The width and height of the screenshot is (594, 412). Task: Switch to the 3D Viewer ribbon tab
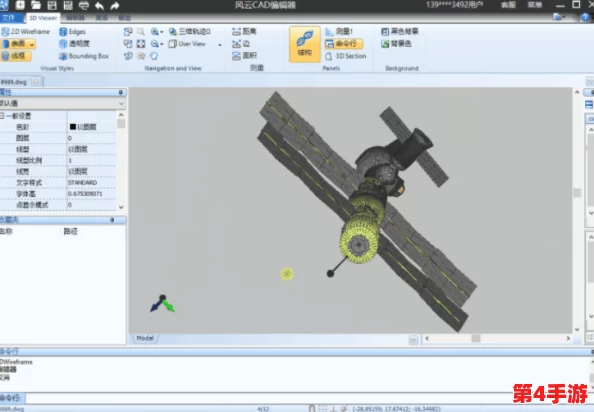click(43, 18)
